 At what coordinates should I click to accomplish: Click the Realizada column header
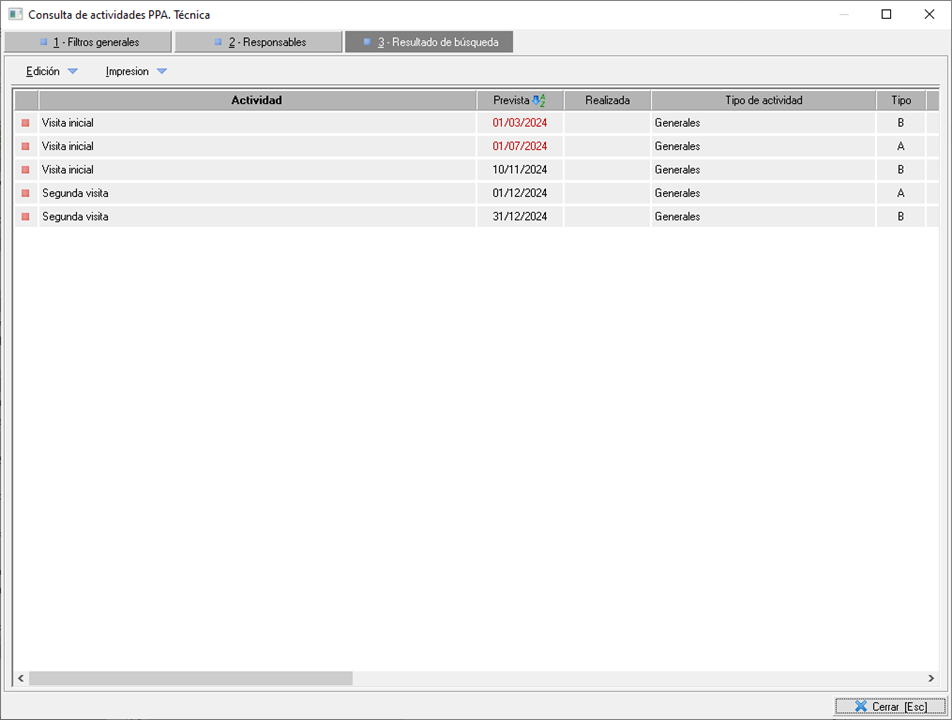pos(607,100)
